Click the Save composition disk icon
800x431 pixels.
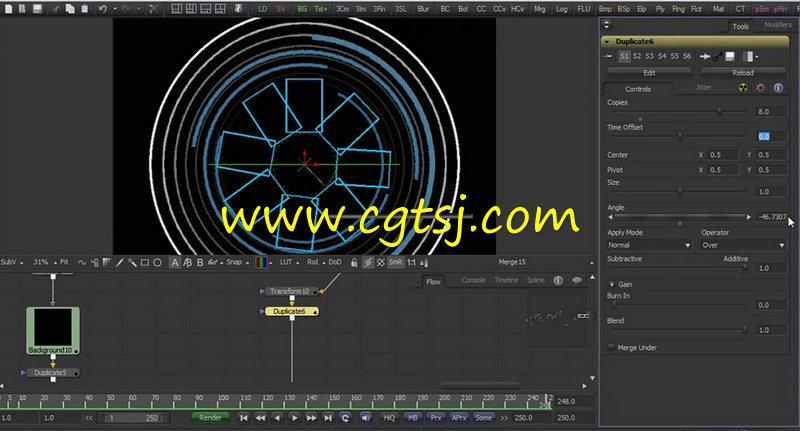tap(37, 9)
